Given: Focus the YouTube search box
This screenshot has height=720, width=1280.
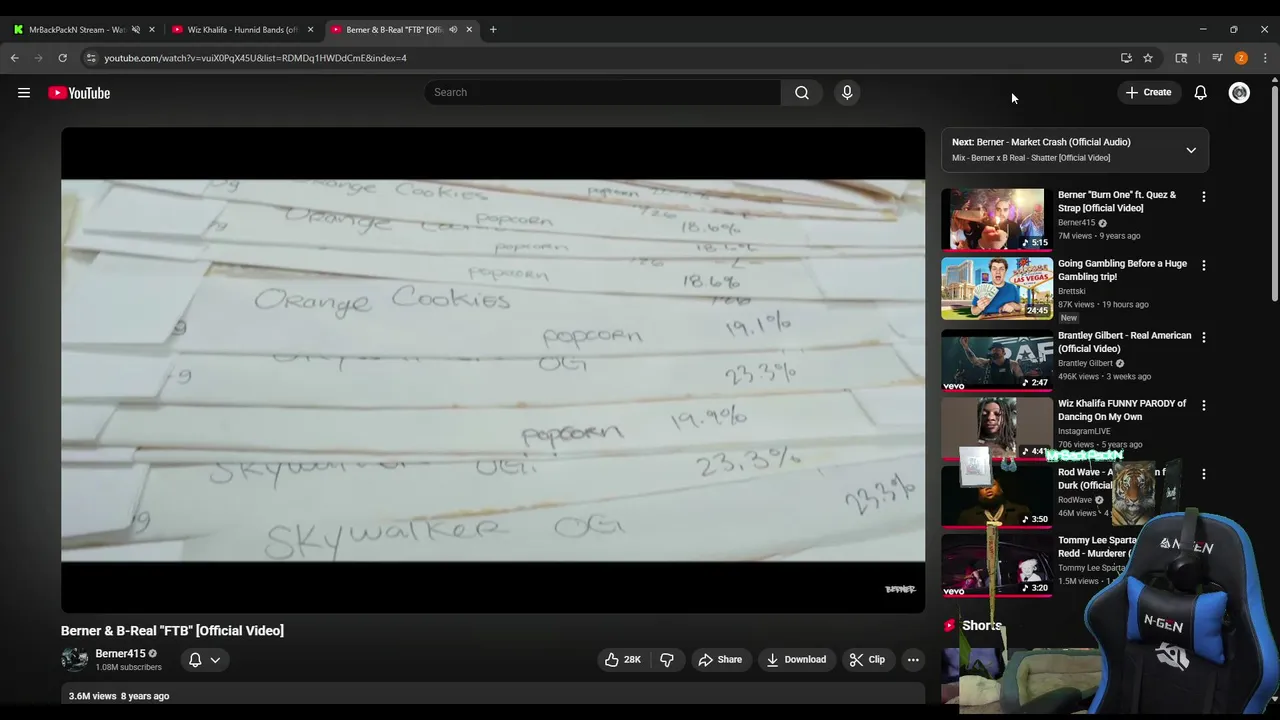Looking at the screenshot, I should tap(602, 92).
